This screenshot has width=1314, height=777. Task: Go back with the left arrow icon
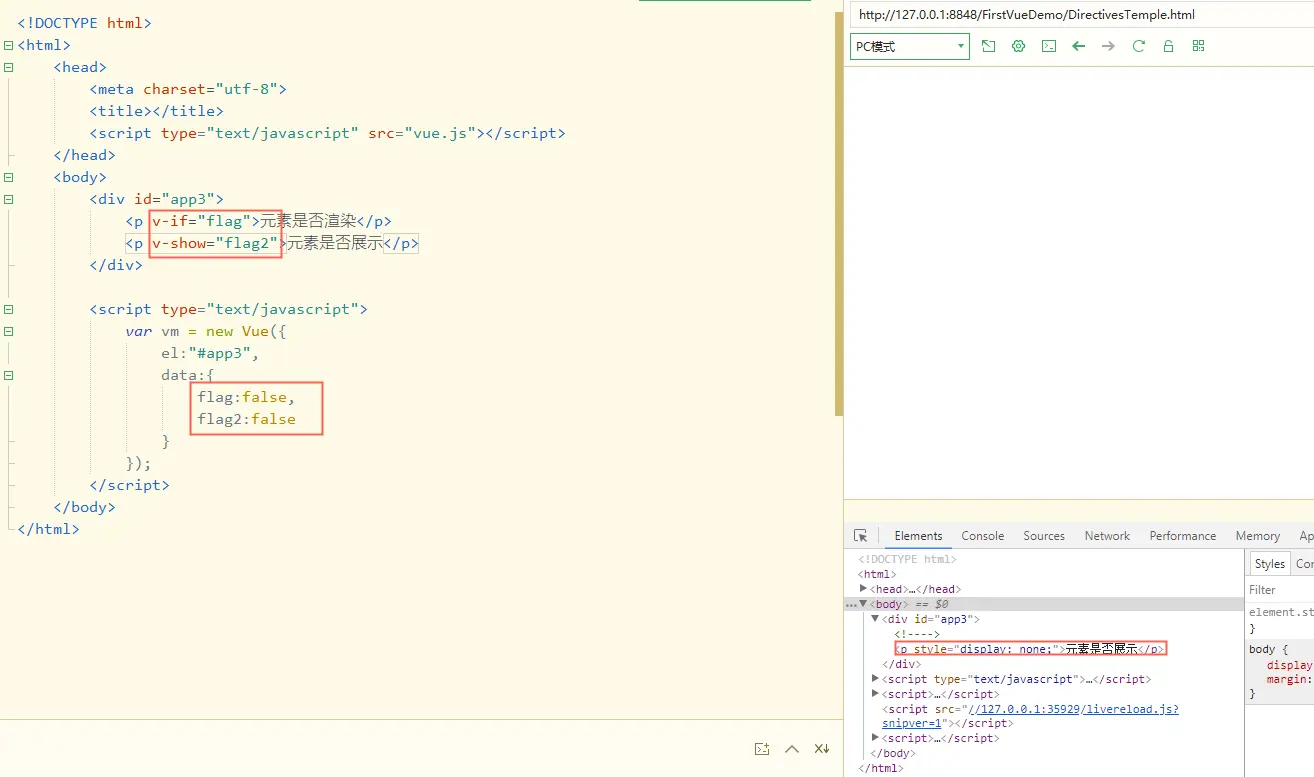coord(1078,46)
